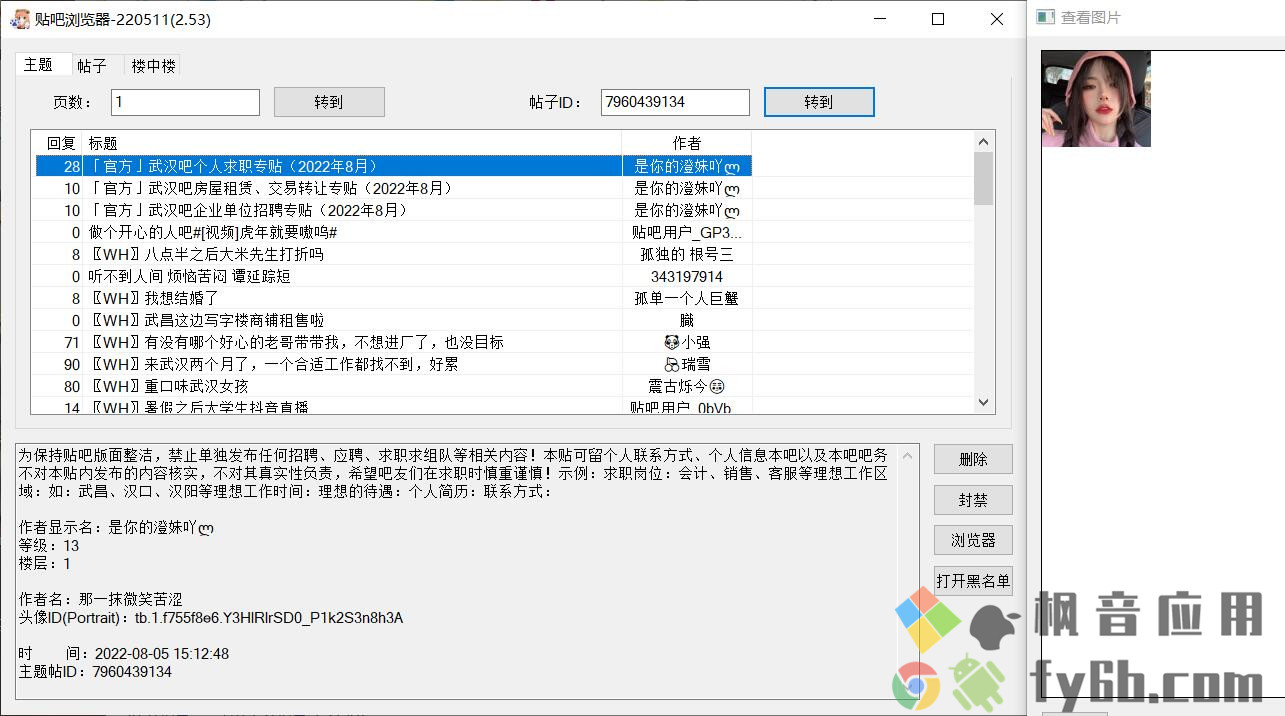Click 转到 button next to 帖子ID
1285x716 pixels.
(x=819, y=102)
